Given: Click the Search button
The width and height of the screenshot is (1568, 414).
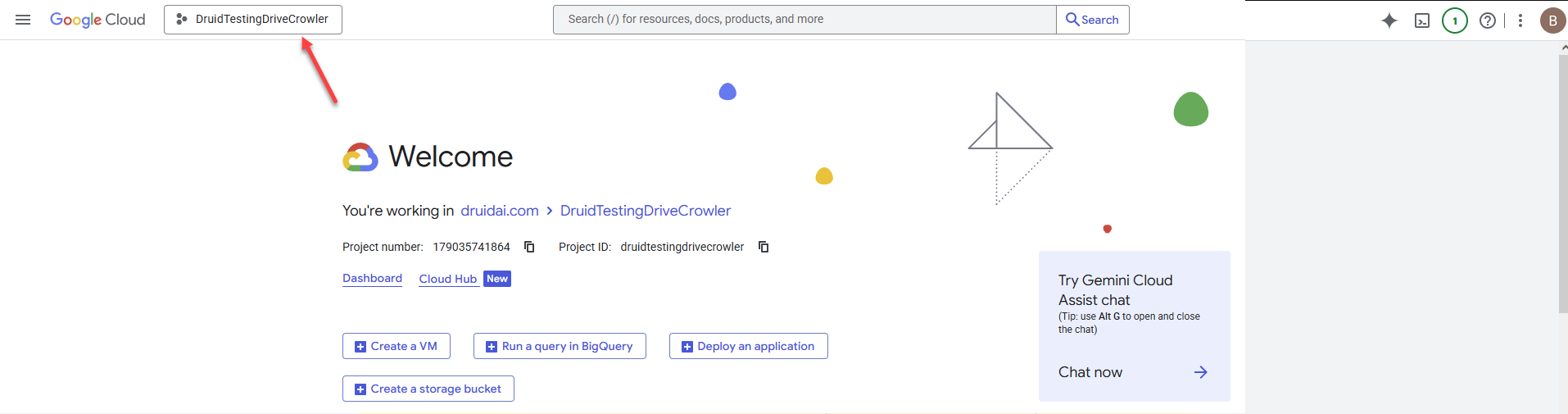Looking at the screenshot, I should [1093, 20].
